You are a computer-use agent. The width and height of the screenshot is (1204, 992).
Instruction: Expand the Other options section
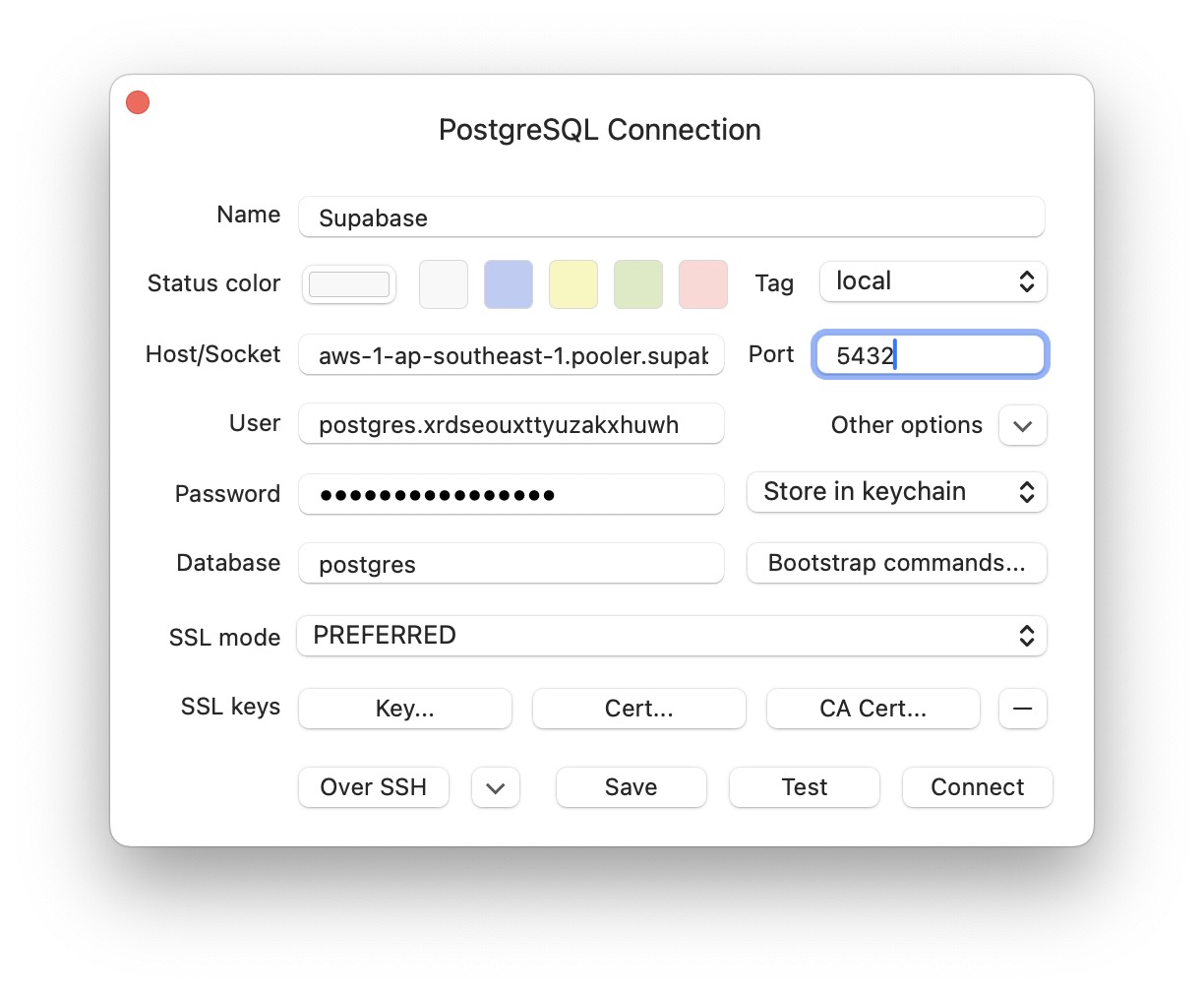(x=1022, y=425)
